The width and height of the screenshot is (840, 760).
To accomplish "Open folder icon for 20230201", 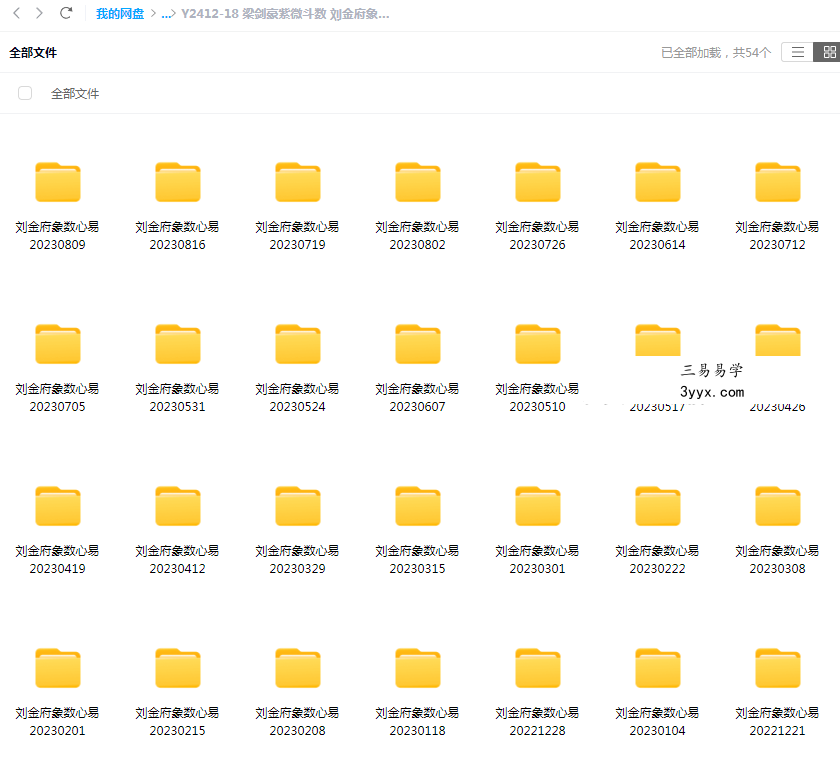I will [58, 669].
